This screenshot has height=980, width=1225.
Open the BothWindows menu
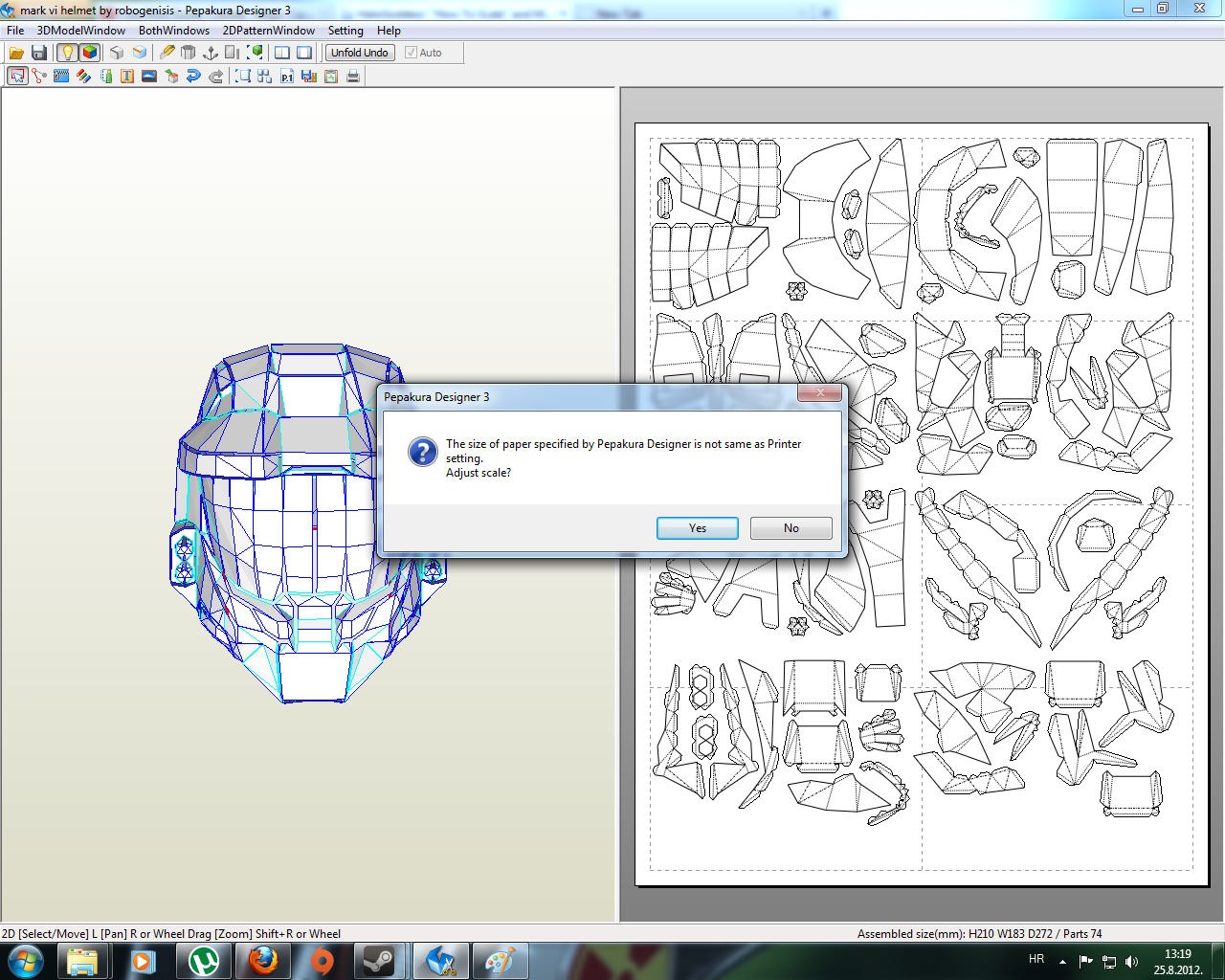click(174, 31)
